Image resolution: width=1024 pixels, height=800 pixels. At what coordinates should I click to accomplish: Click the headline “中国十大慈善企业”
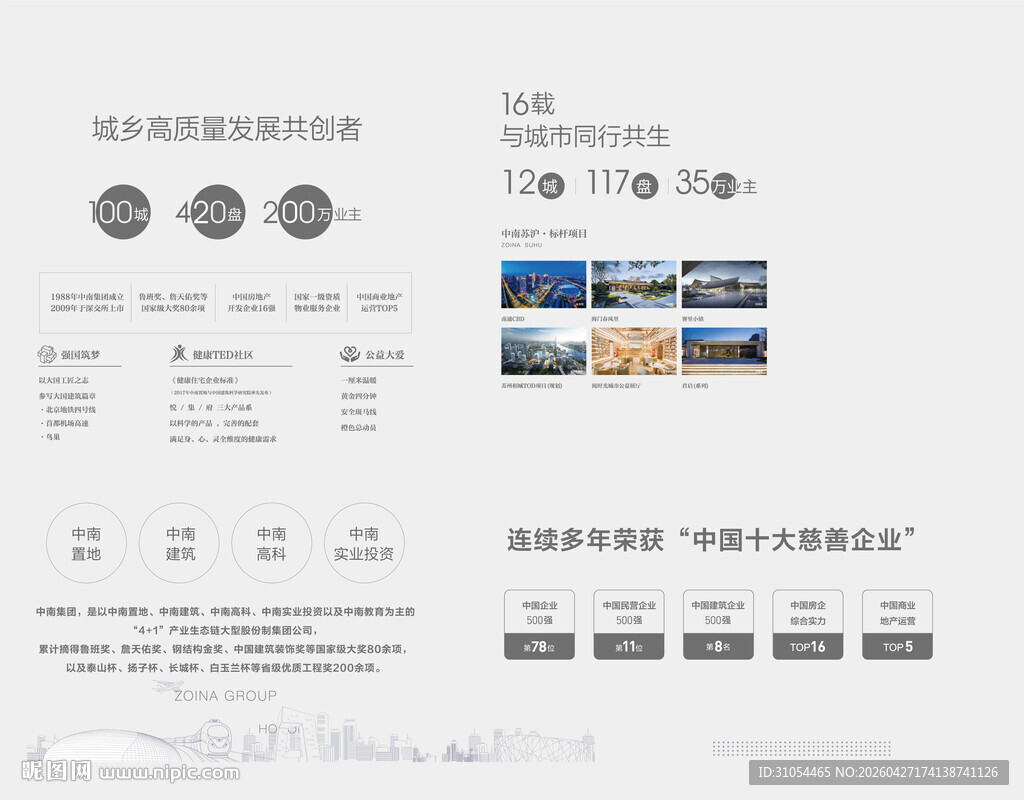pyautogui.click(x=796, y=540)
